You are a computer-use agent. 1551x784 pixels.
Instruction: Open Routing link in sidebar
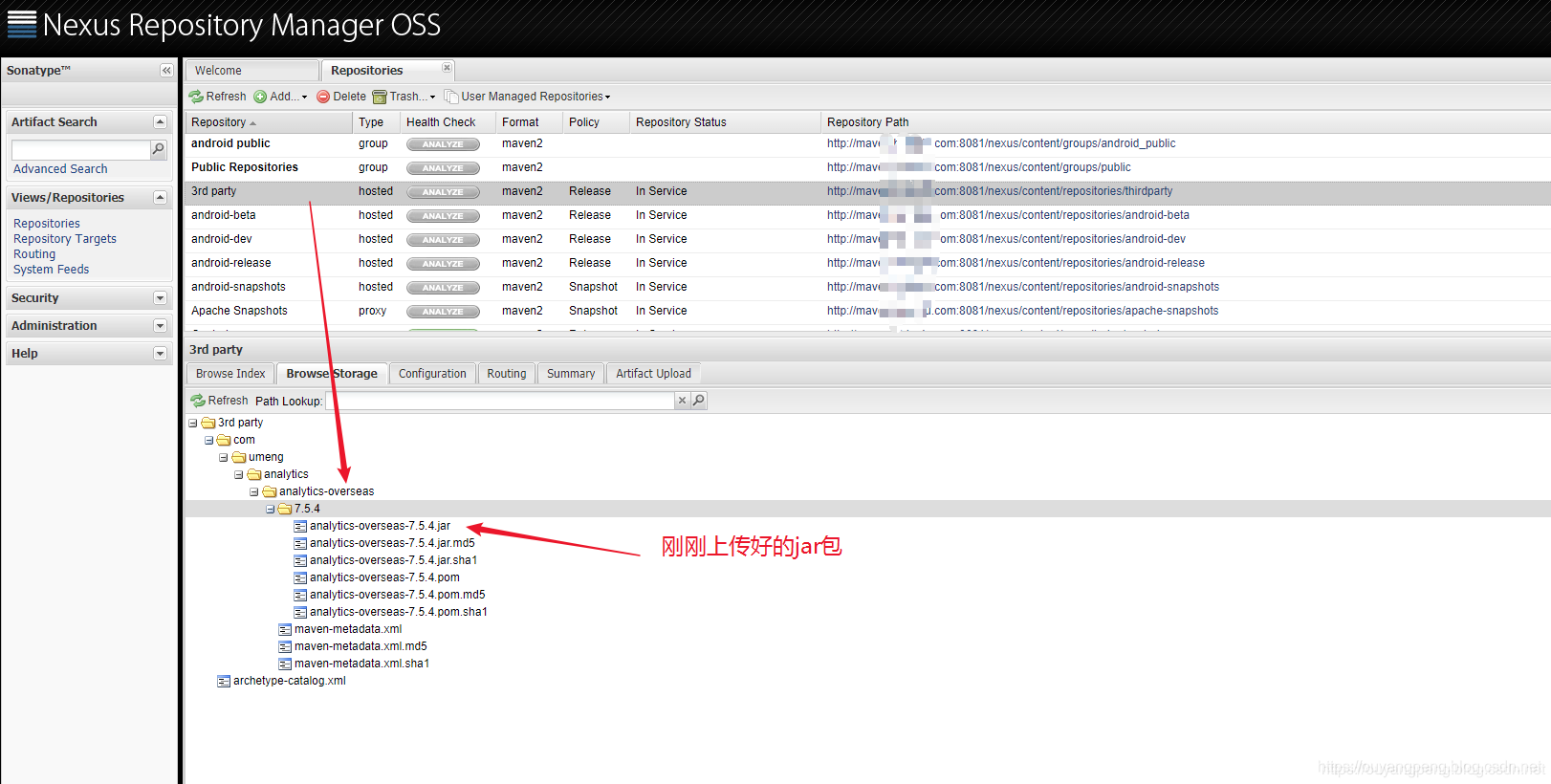coord(34,254)
